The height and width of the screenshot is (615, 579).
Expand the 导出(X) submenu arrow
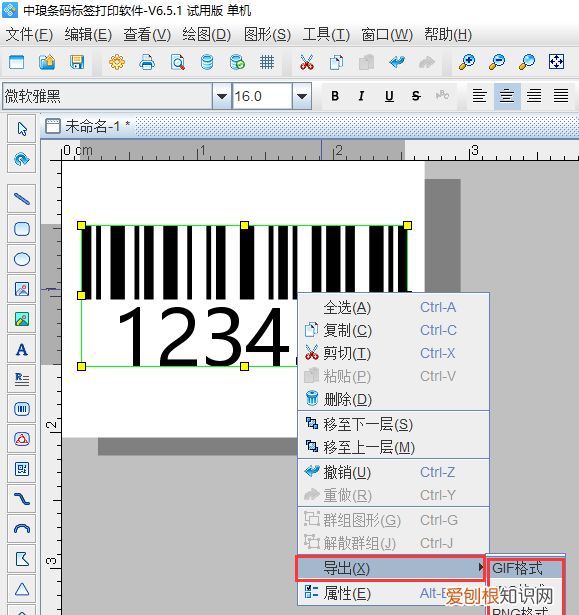480,567
